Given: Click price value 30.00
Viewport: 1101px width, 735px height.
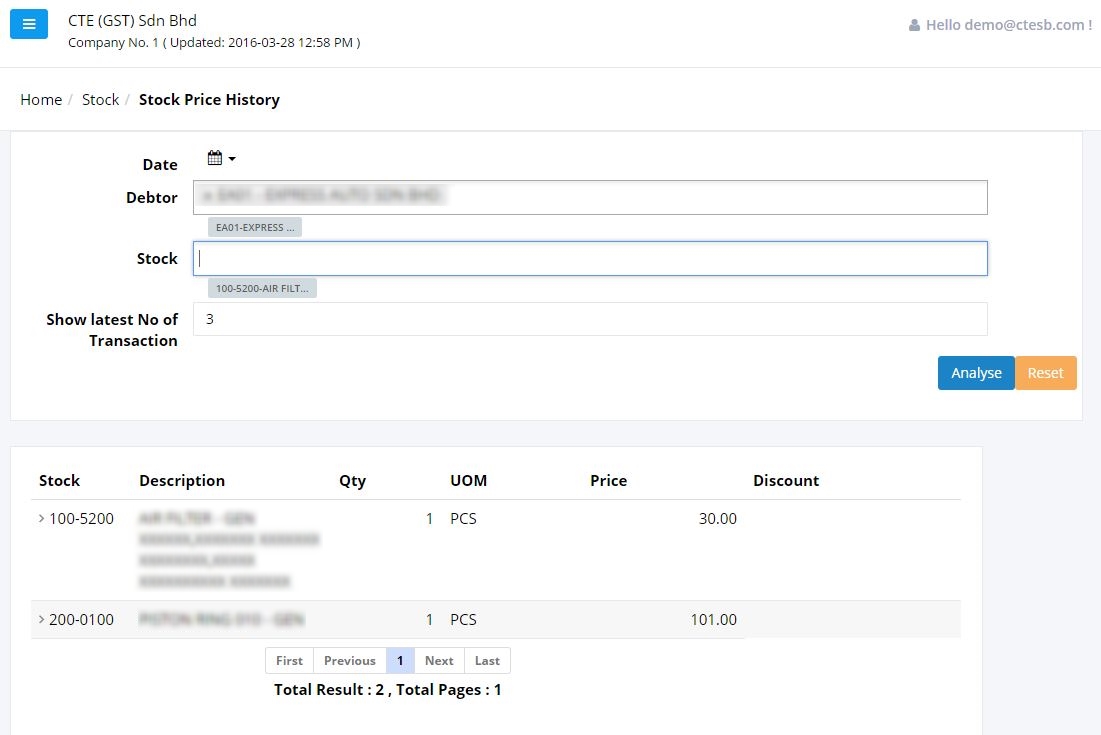Looking at the screenshot, I should (718, 519).
